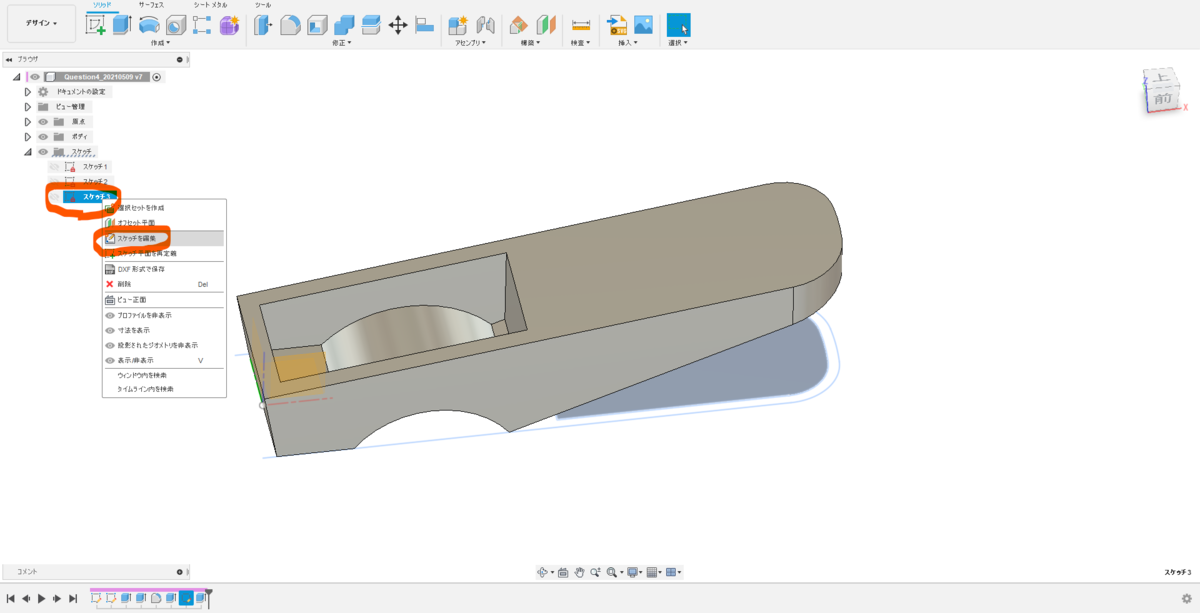Screen dimensions: 1200x613
Task: Select the Fillet tool
Action: (290, 25)
